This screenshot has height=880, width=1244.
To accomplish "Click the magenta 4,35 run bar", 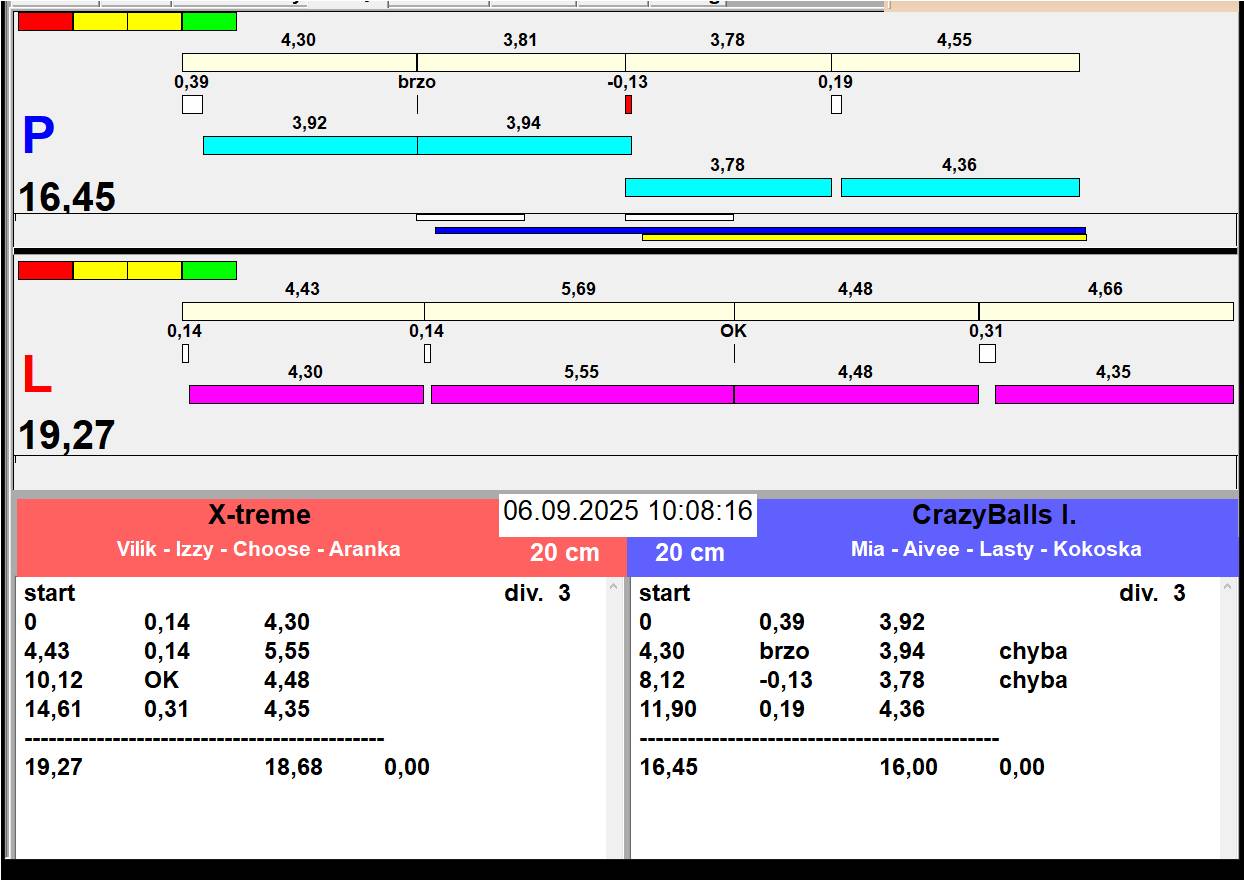I will [1114, 394].
